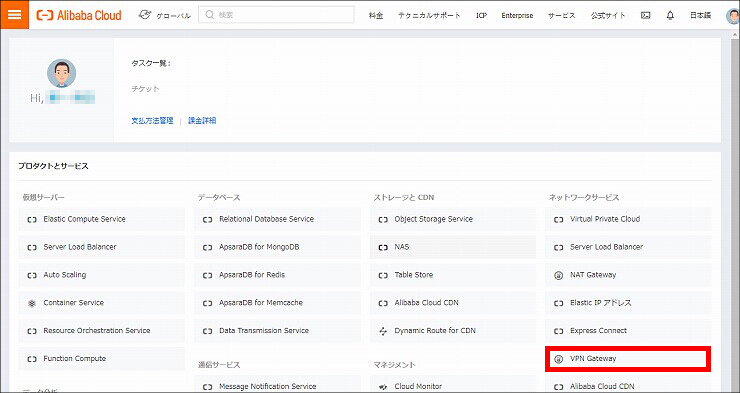Click the データベース category heading
The height and width of the screenshot is (393, 740).
coord(219,198)
